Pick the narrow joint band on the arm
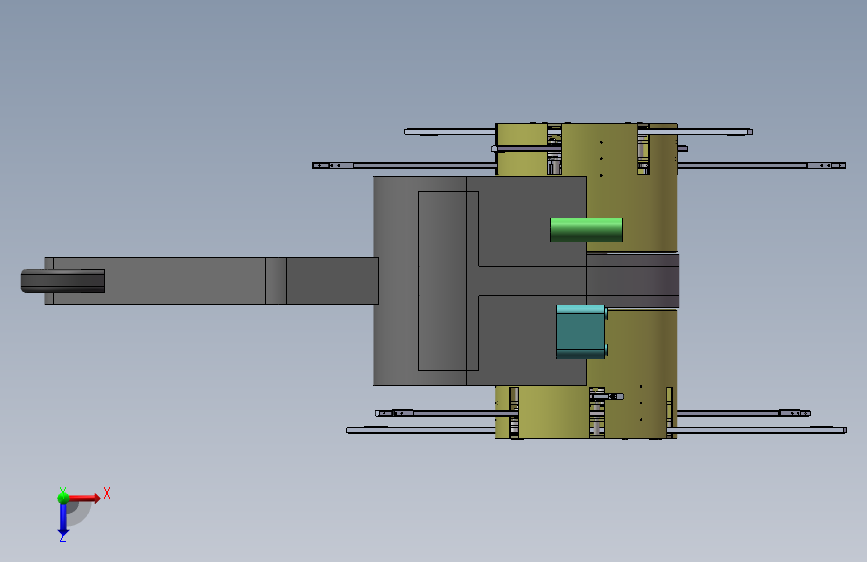 (276, 281)
